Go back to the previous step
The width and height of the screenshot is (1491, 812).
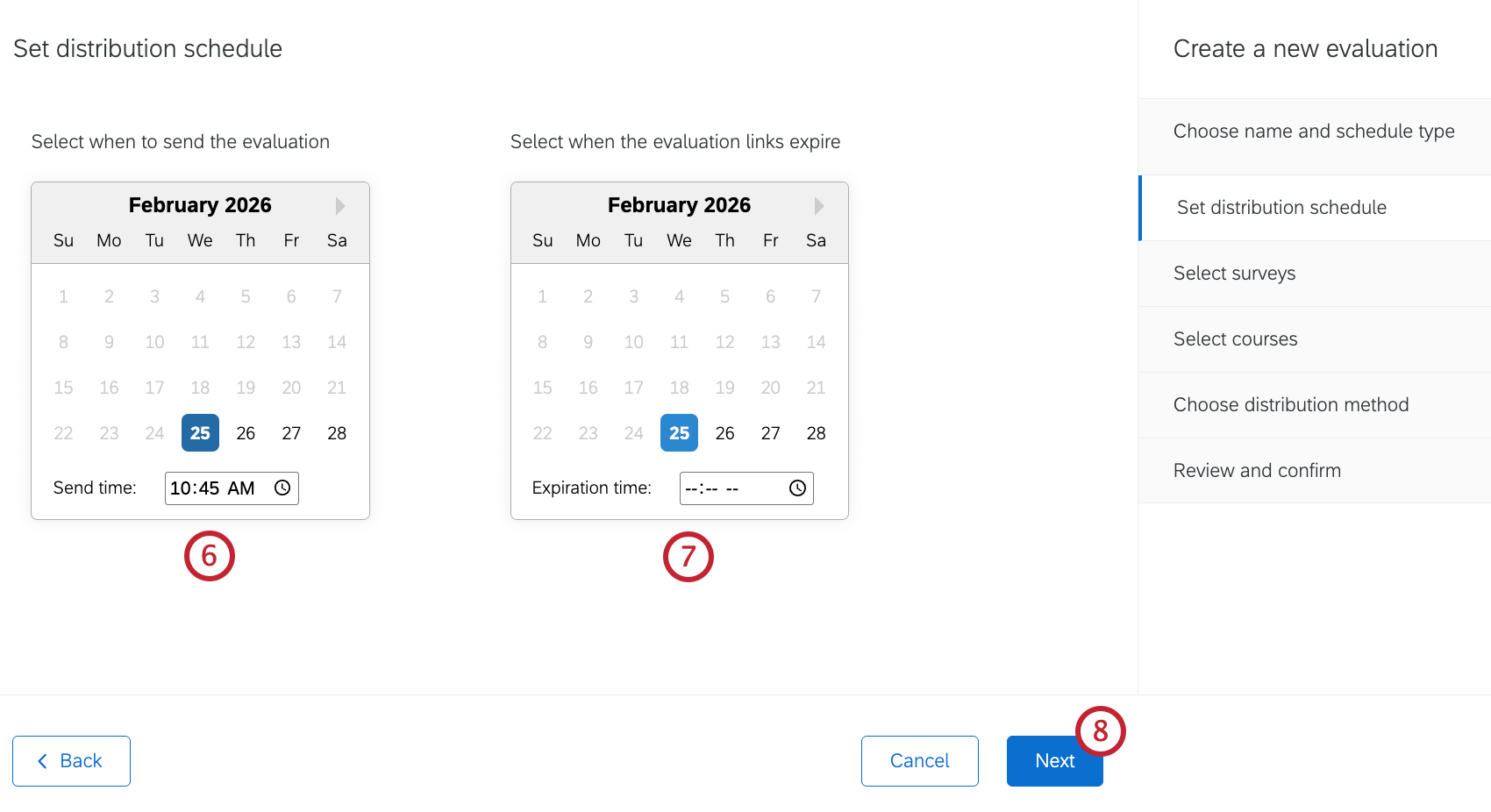point(71,760)
